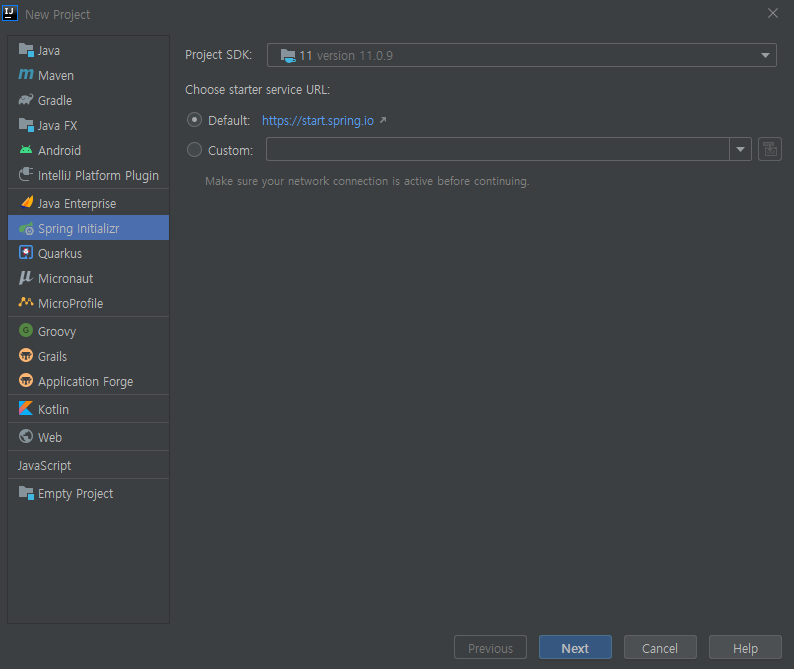Screen dimensions: 794x669
Task: Choose Maven project type
Action: click(89, 75)
